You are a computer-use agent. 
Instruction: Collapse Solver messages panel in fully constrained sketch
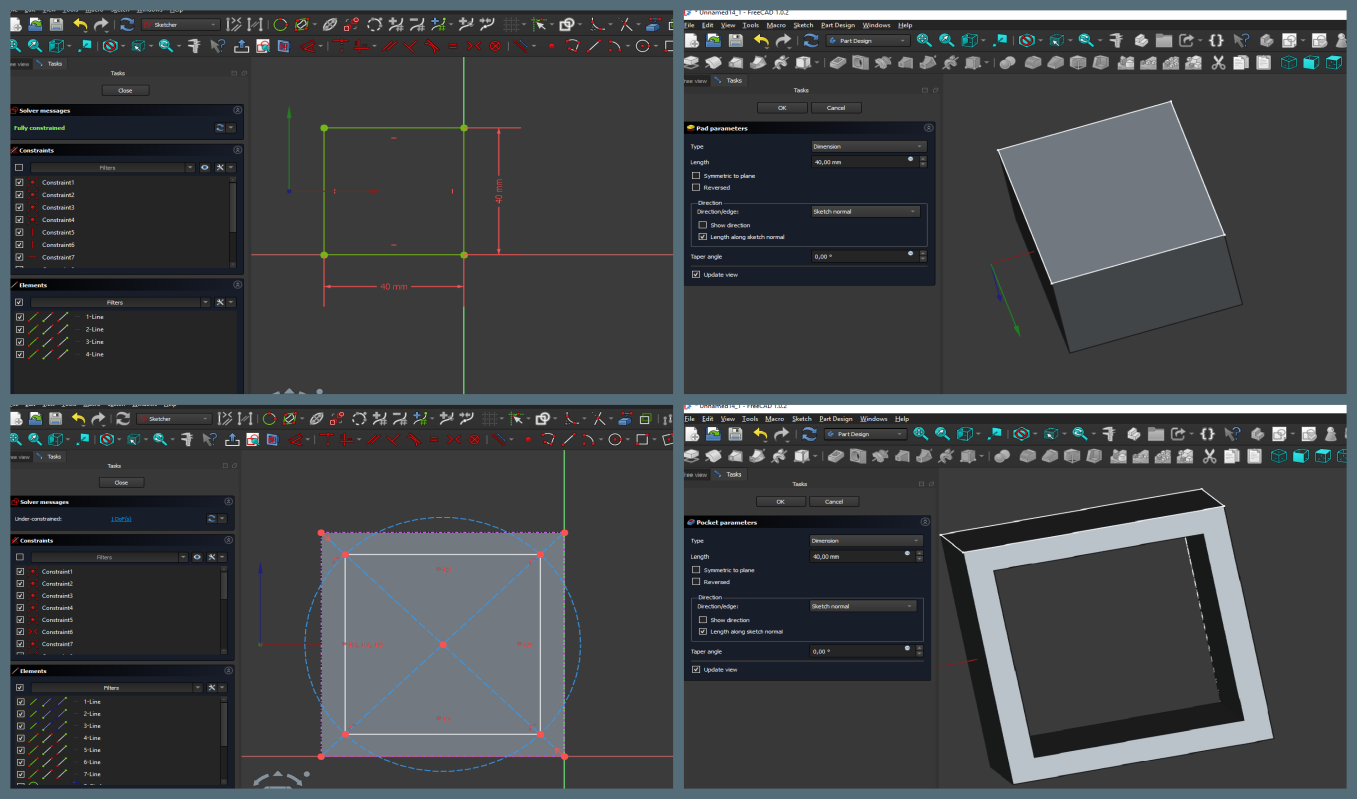[x=238, y=110]
